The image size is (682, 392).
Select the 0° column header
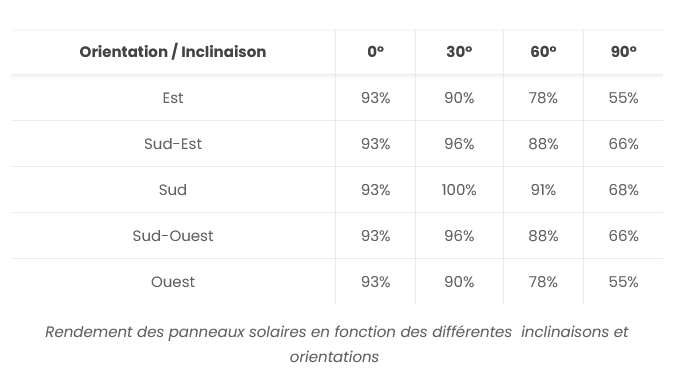375,52
